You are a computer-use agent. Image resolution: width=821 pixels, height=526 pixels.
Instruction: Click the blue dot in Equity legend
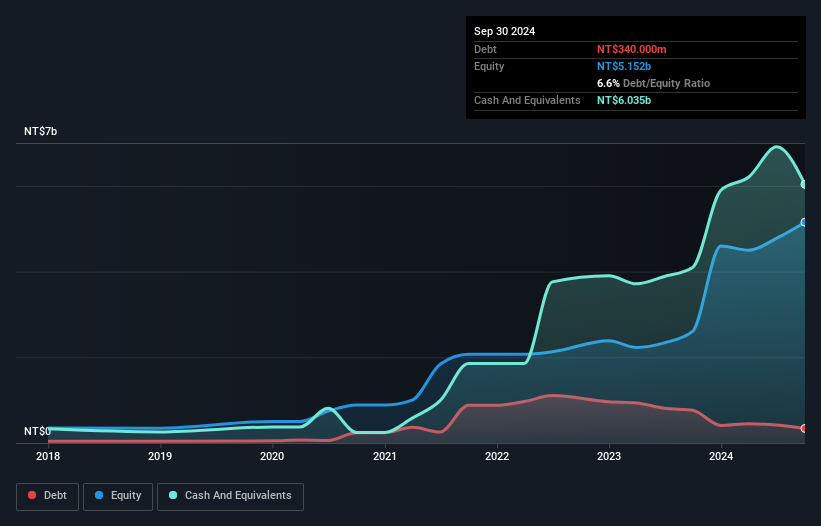(x=99, y=495)
